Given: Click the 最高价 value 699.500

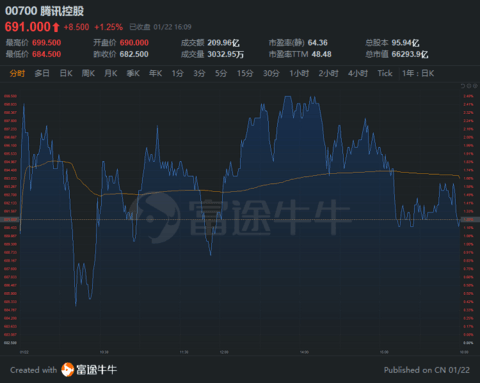Looking at the screenshot, I should tap(46, 43).
